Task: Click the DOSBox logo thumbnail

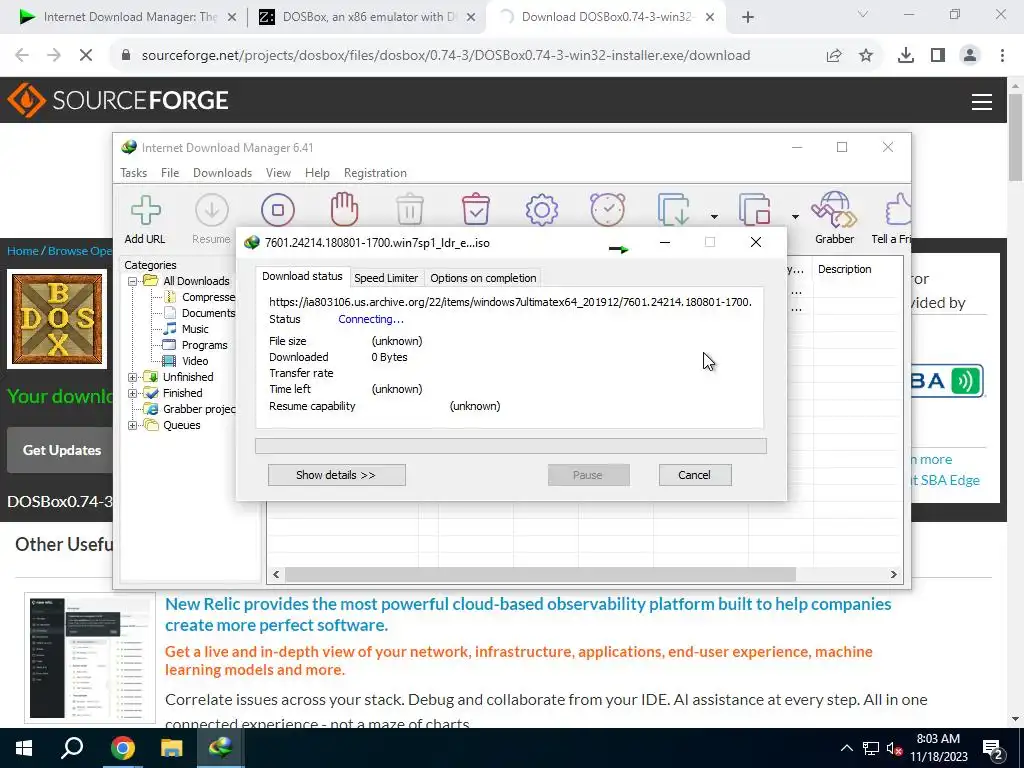Action: point(57,319)
